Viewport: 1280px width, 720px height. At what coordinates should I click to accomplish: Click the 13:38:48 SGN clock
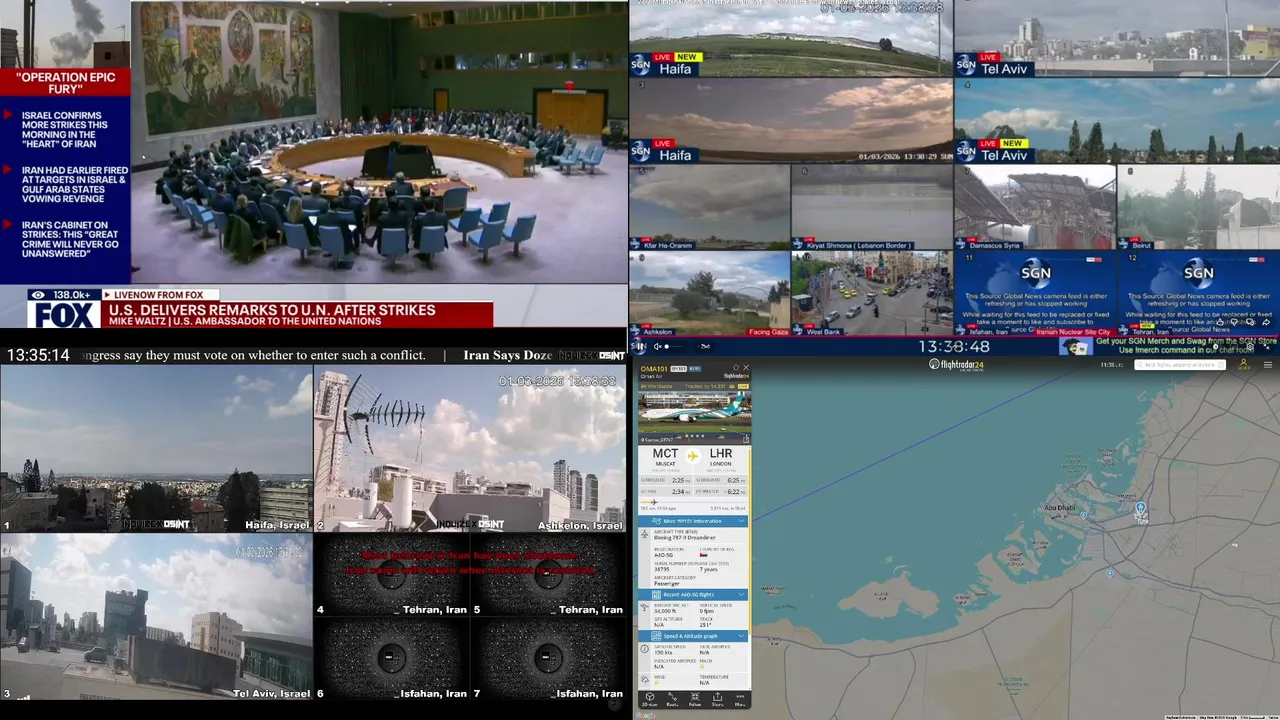click(x=954, y=347)
